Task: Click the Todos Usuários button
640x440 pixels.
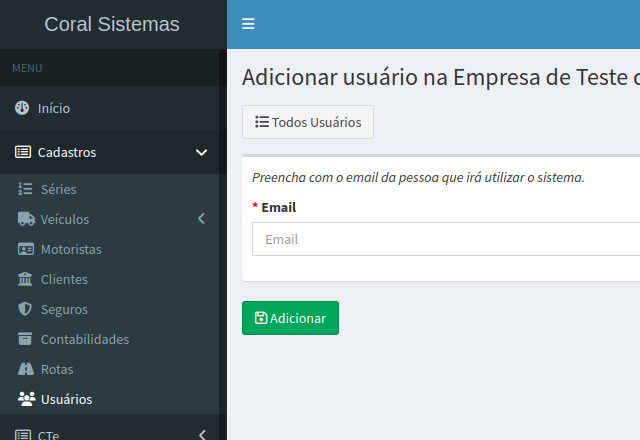Action: pos(308,122)
